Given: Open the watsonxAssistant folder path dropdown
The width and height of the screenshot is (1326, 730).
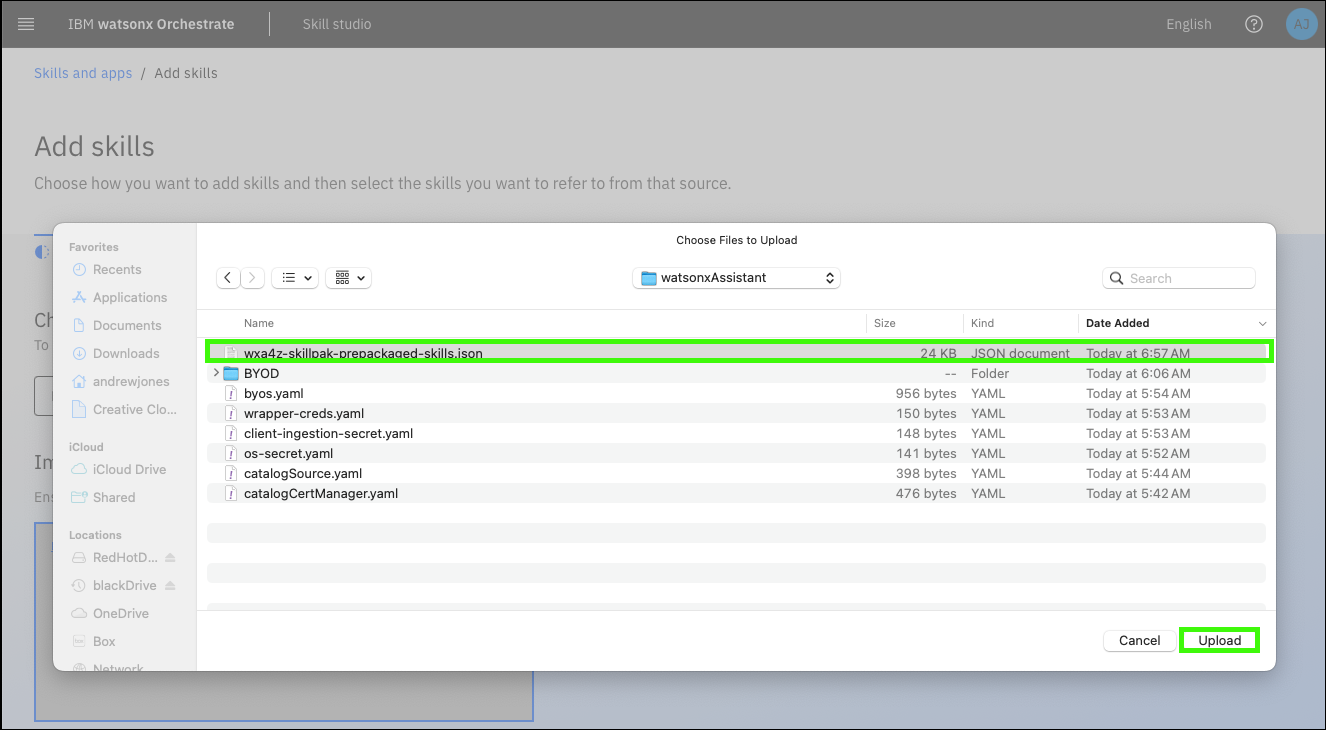Looking at the screenshot, I should pyautogui.click(x=736, y=278).
